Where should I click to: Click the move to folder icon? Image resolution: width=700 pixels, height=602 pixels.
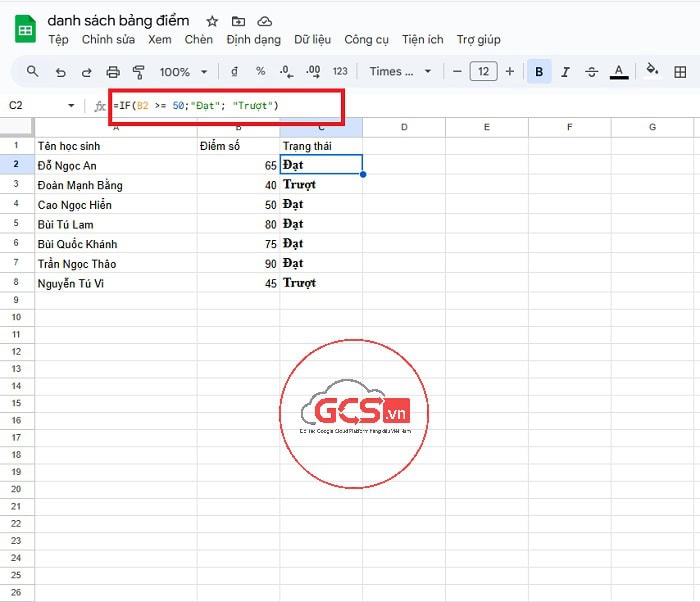point(238,21)
